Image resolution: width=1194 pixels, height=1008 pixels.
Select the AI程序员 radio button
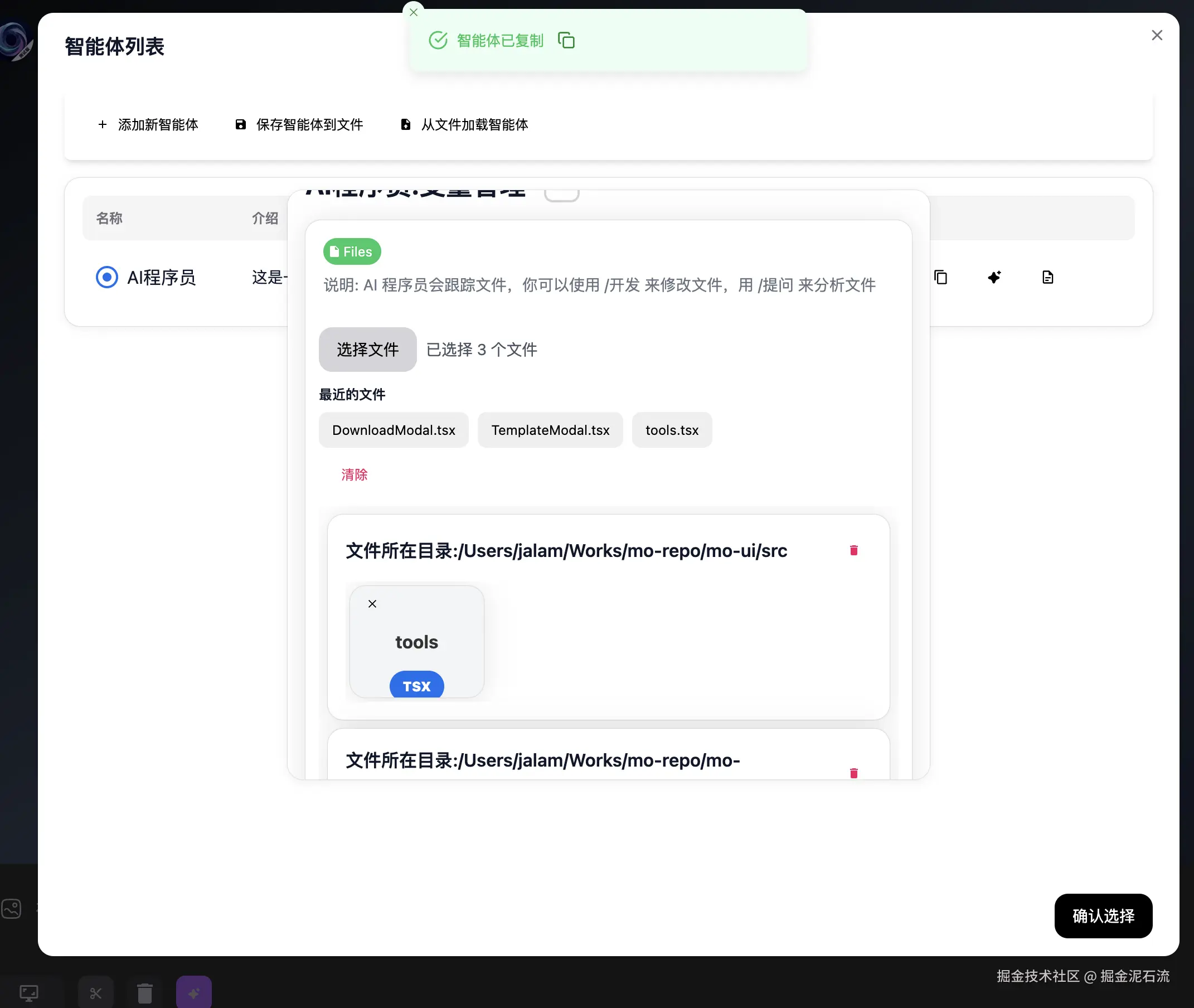(x=107, y=277)
